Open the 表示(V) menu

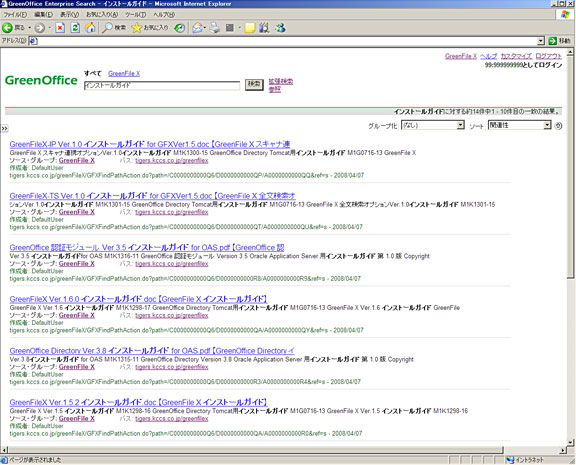click(x=69, y=15)
